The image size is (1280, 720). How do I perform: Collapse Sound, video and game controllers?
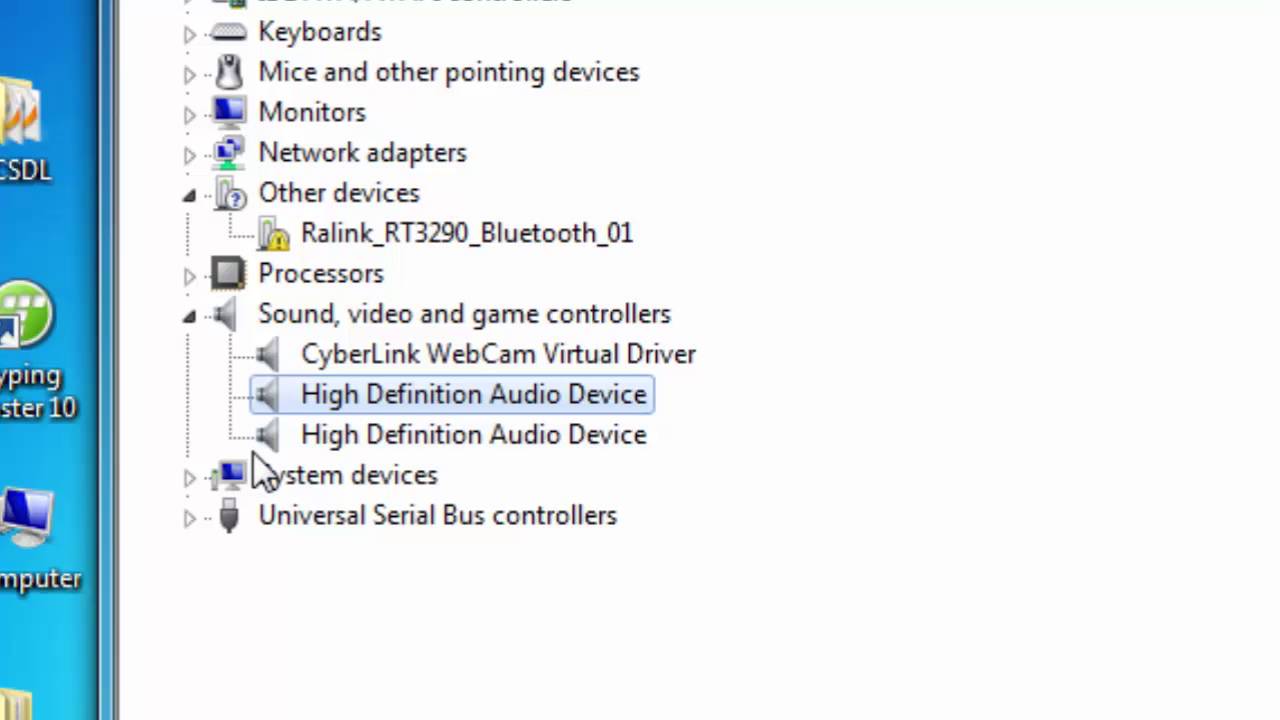190,317
